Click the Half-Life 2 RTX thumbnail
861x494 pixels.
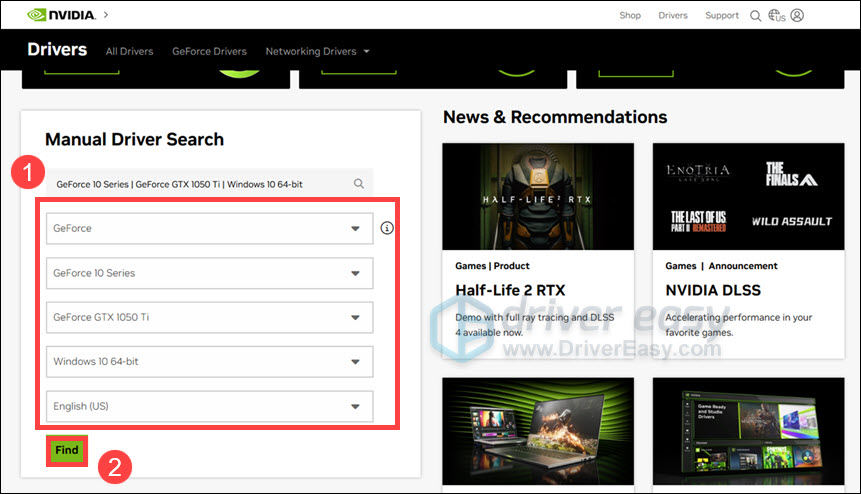537,197
